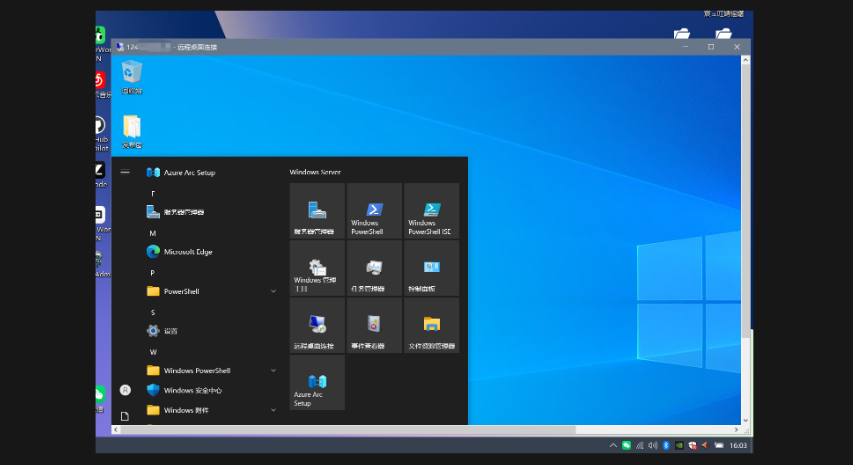
Task: Click the up arrow of the vertical scrollbar
Action: click(745, 60)
